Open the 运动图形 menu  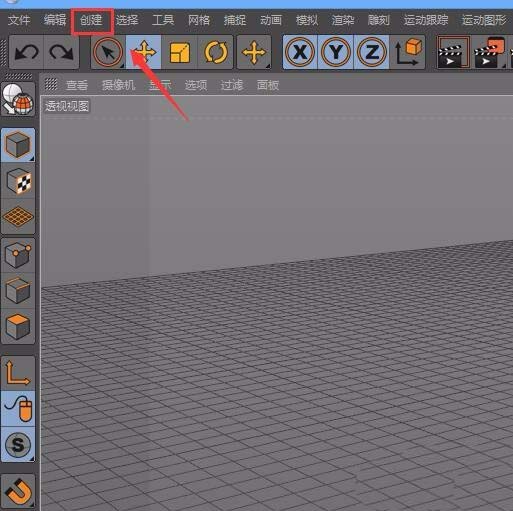pos(484,20)
